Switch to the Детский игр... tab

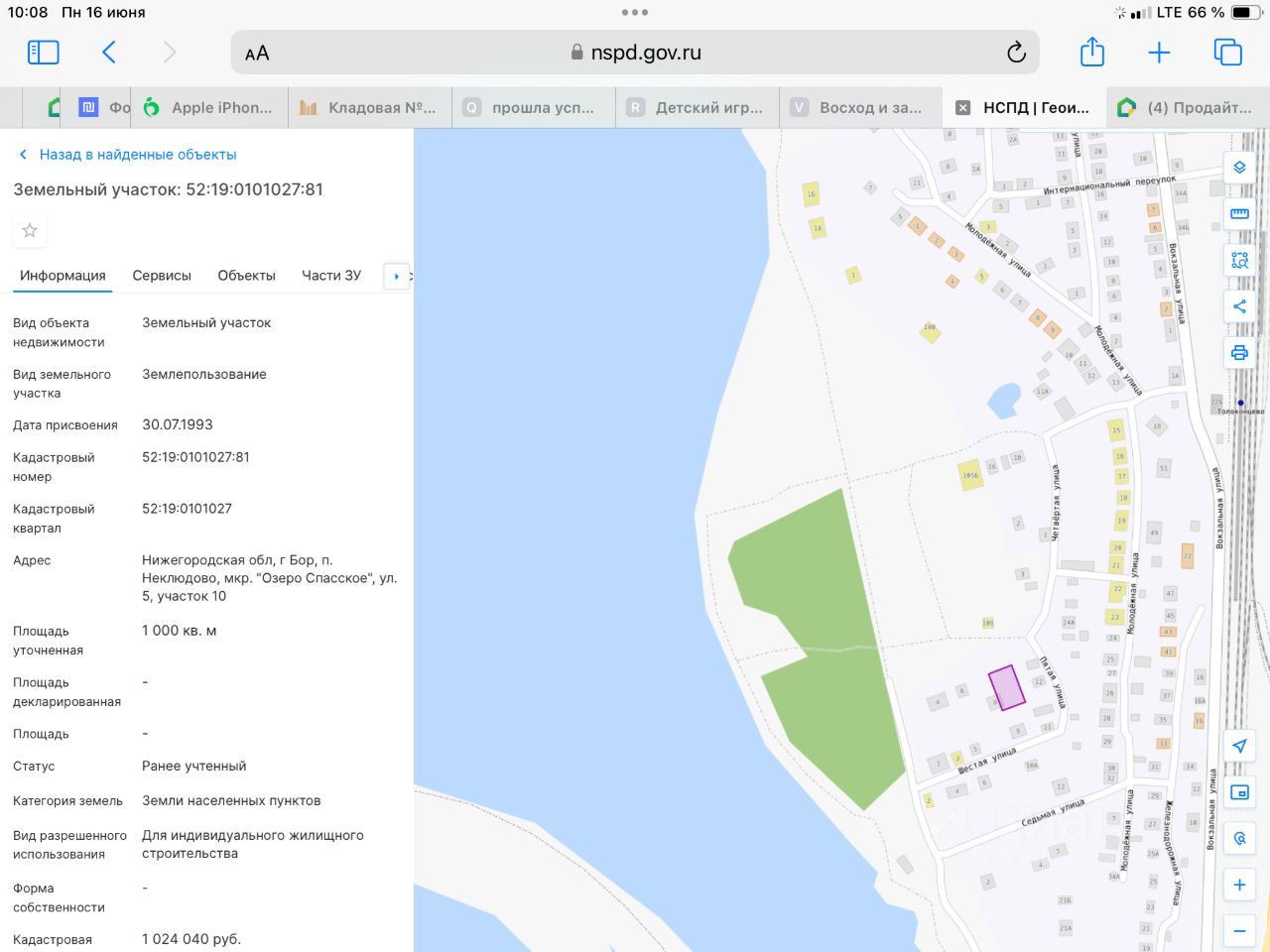(698, 107)
